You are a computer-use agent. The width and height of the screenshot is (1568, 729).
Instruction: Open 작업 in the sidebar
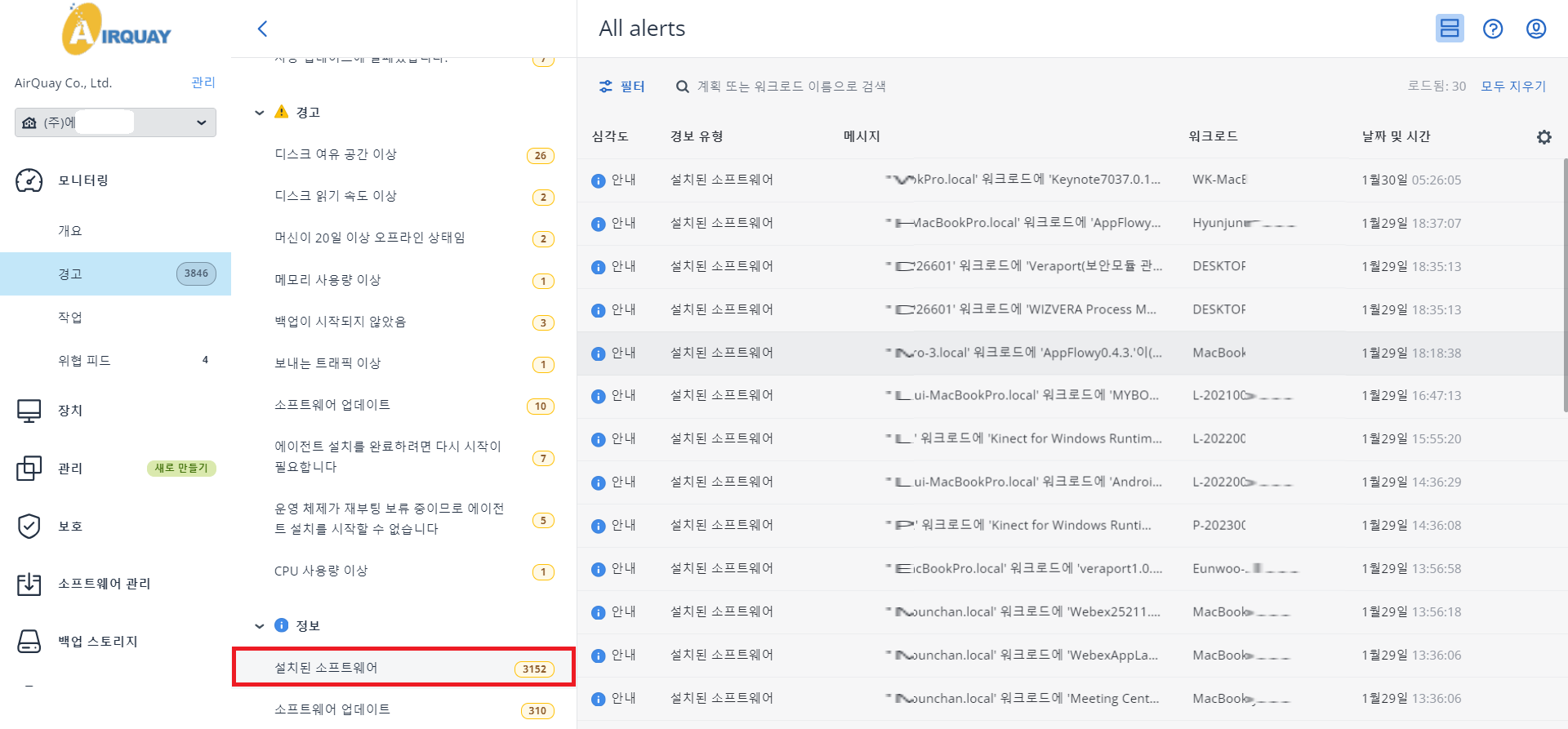click(70, 318)
